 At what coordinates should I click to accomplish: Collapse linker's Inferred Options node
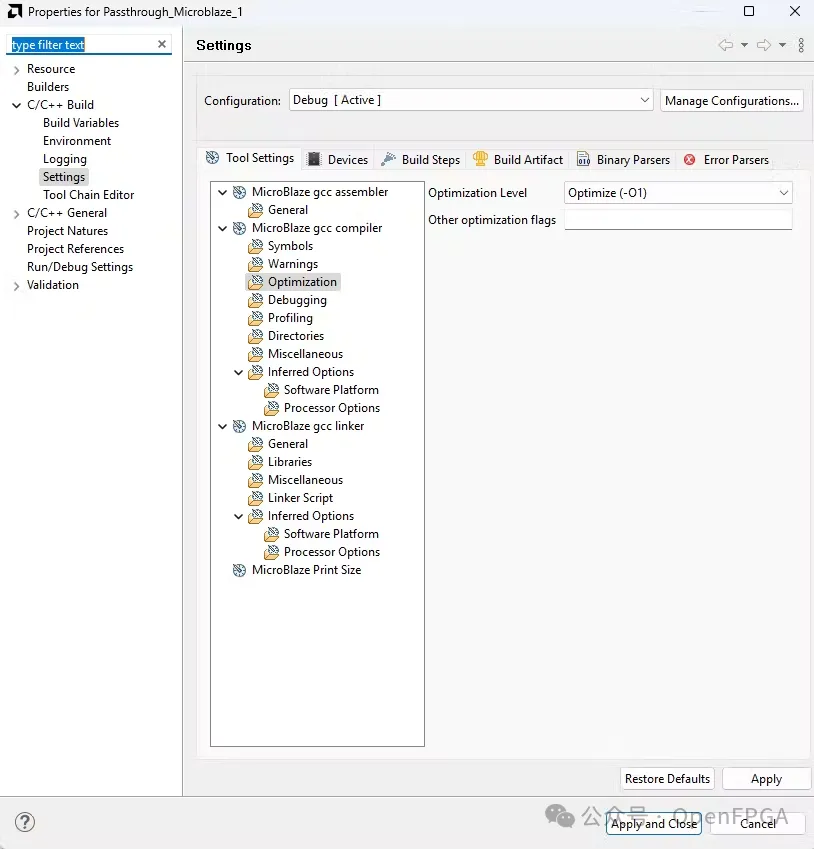tap(238, 517)
